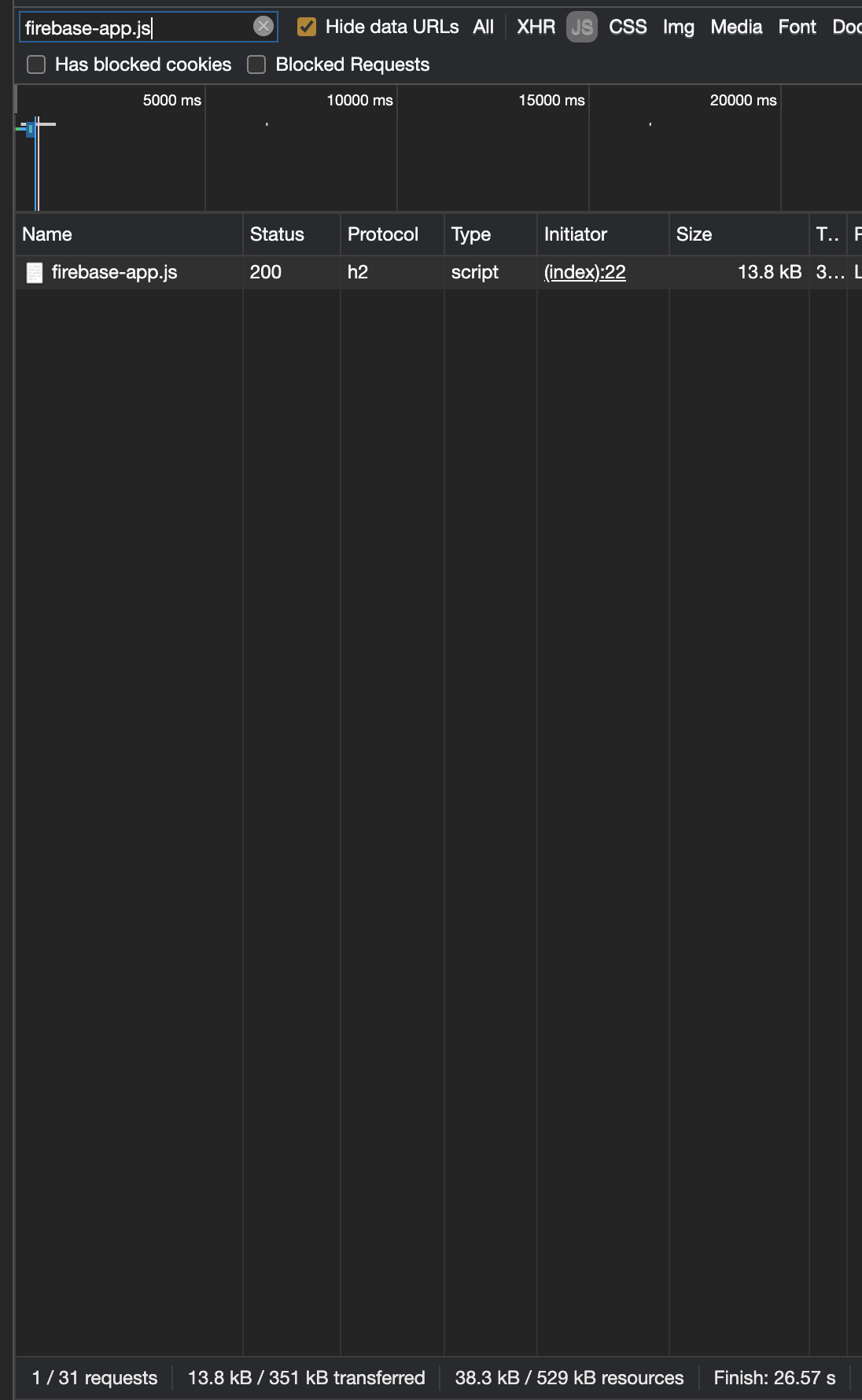Select the Img filter type
The image size is (862, 1400).
(679, 27)
